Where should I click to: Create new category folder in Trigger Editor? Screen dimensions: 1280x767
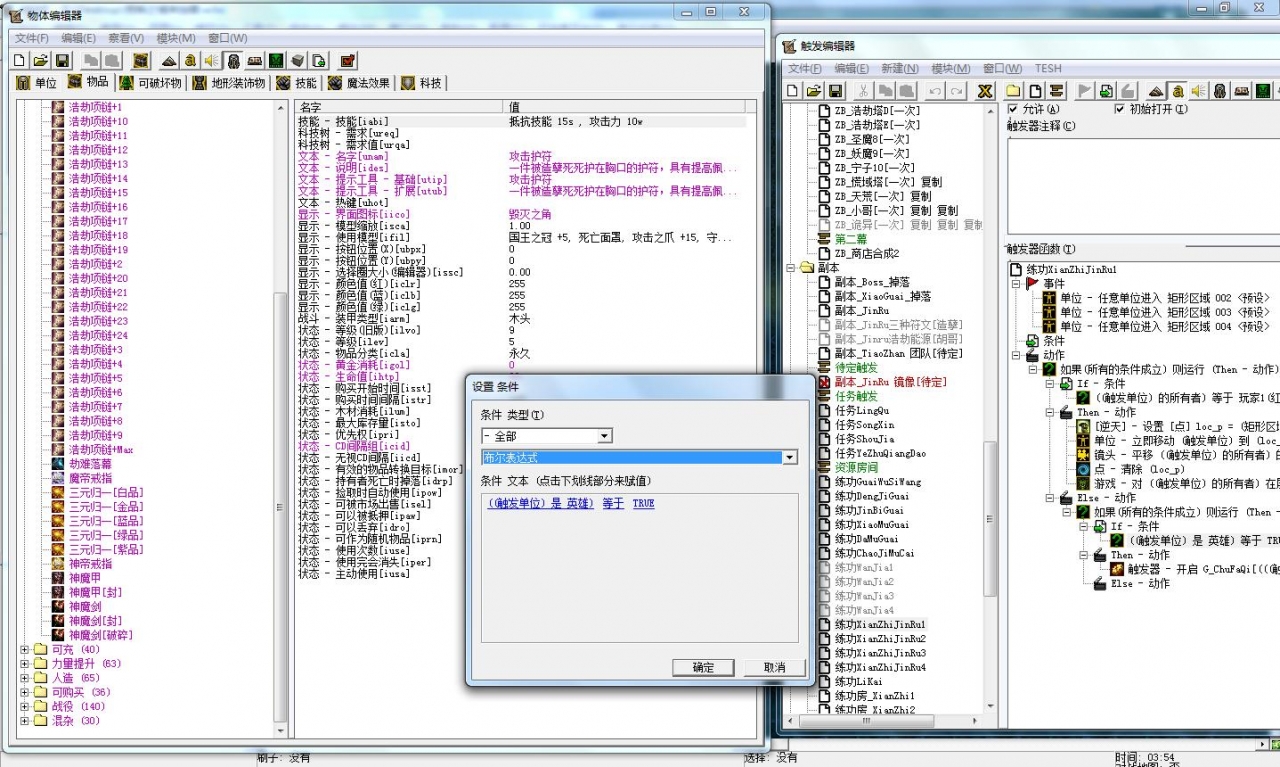tap(1014, 90)
